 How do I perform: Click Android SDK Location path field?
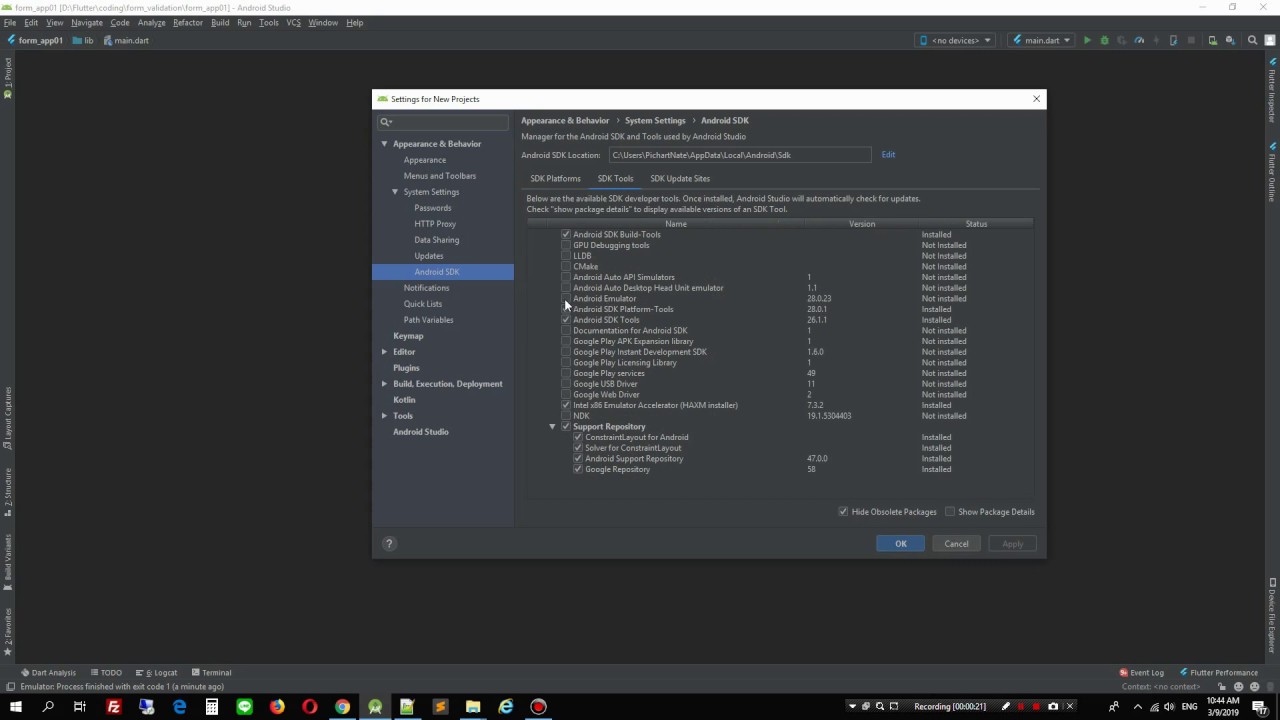coord(739,155)
